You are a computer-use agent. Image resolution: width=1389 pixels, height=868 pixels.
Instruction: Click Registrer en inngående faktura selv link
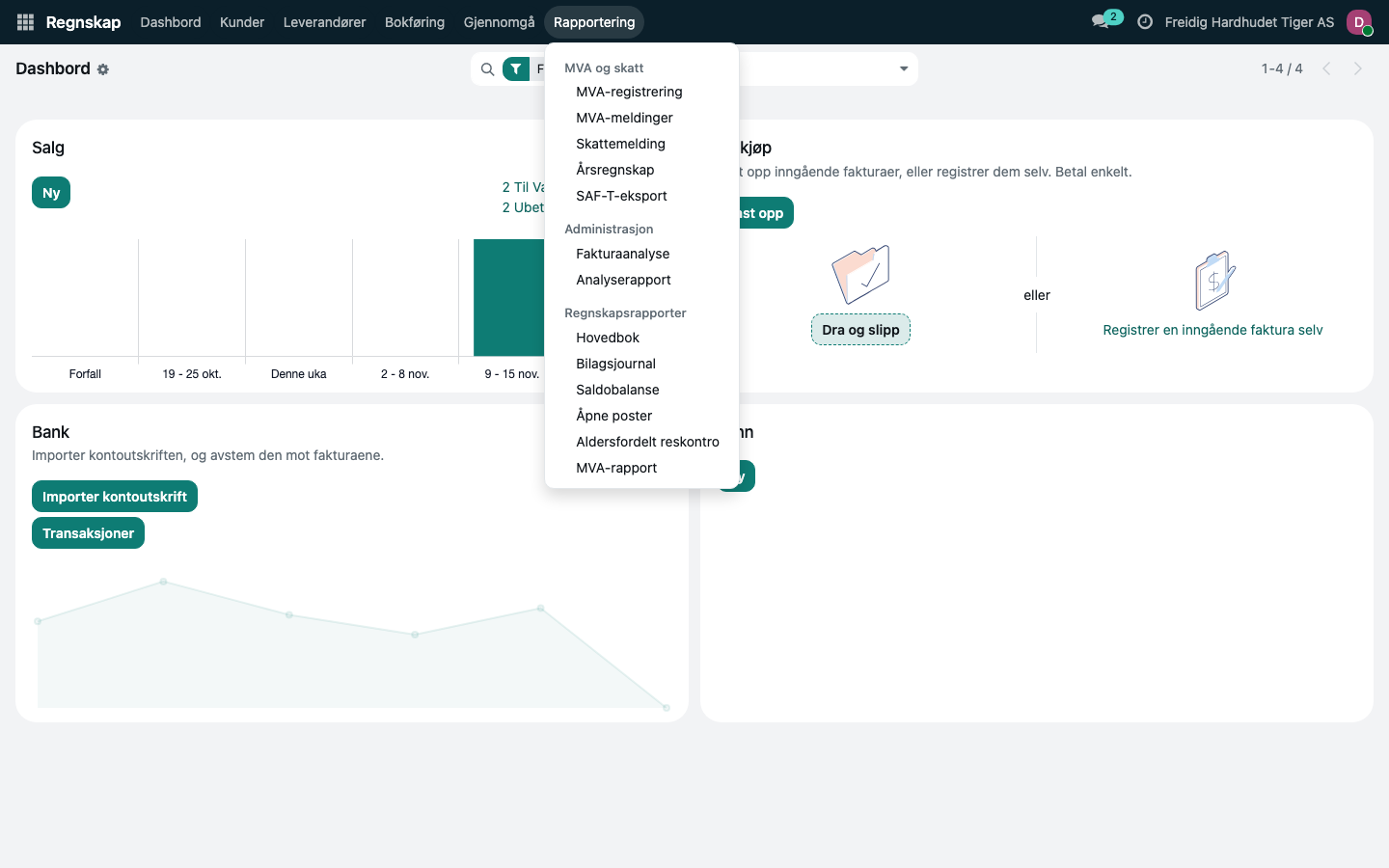[x=1212, y=330]
